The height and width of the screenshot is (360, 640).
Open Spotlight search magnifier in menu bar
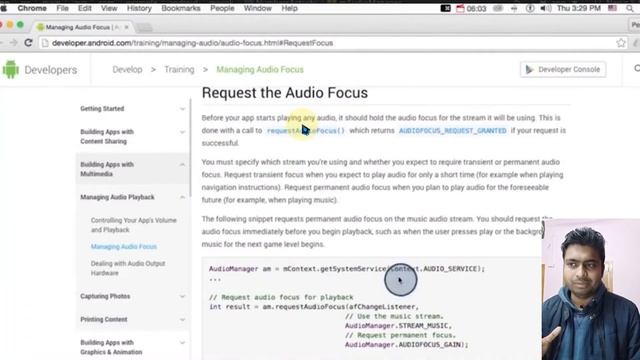coord(630,8)
